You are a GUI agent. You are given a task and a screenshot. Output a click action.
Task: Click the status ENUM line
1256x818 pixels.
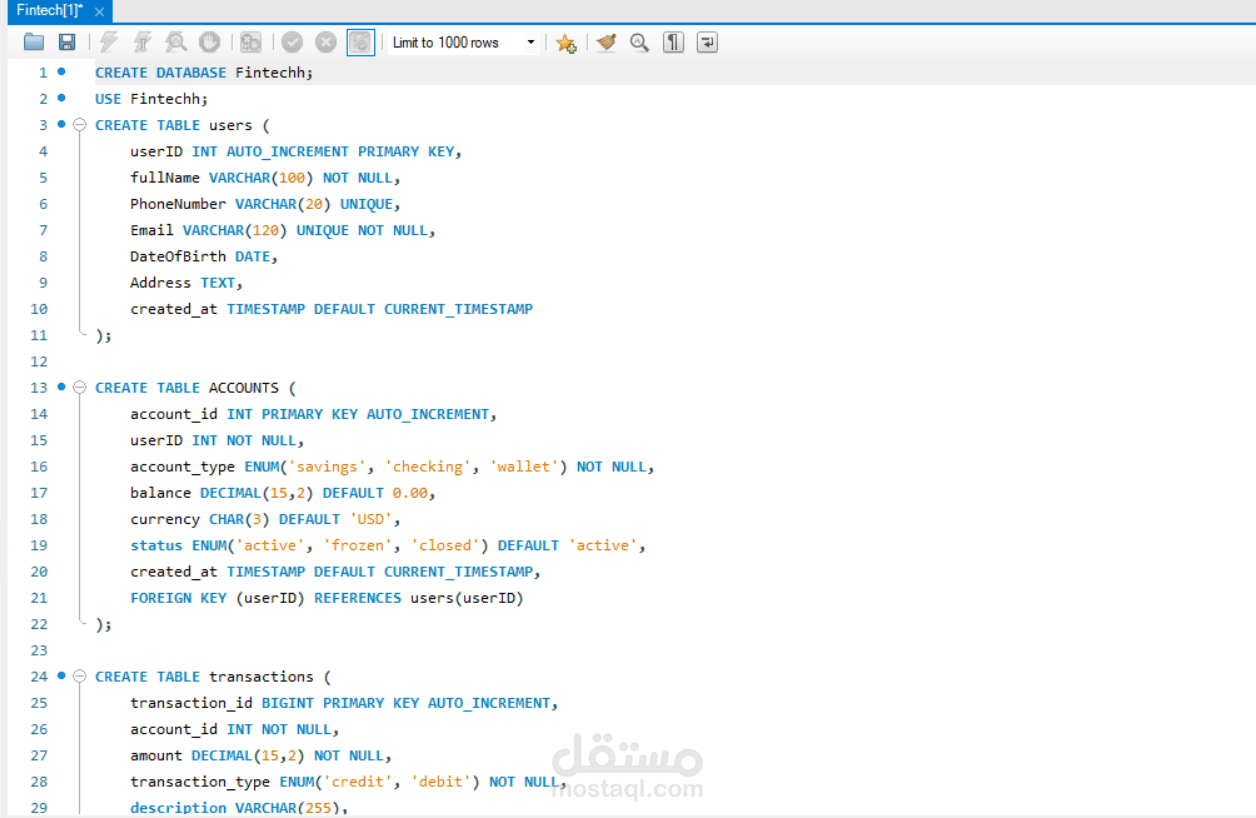tap(388, 545)
